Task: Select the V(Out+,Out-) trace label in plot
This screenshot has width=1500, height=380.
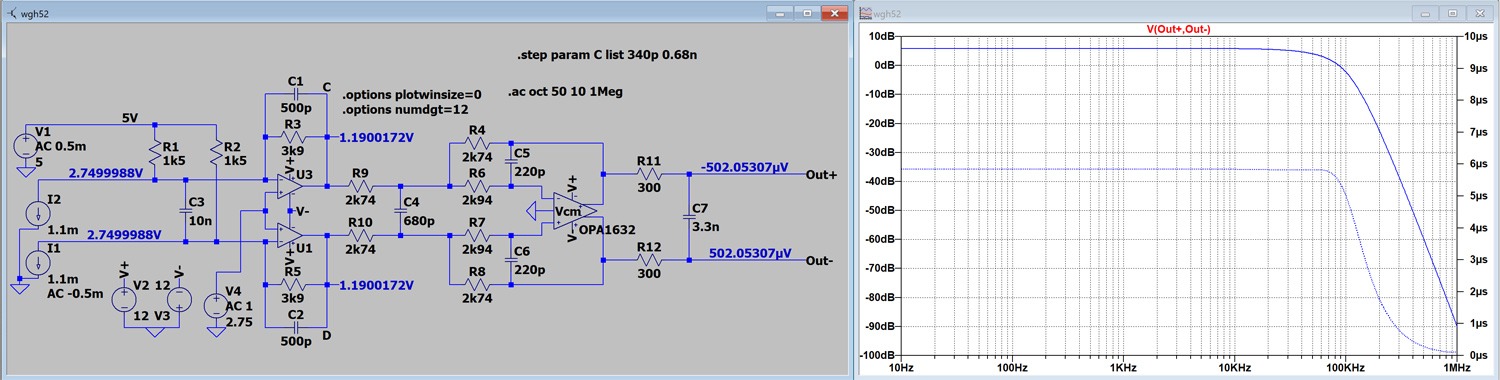Action: [x=1179, y=29]
